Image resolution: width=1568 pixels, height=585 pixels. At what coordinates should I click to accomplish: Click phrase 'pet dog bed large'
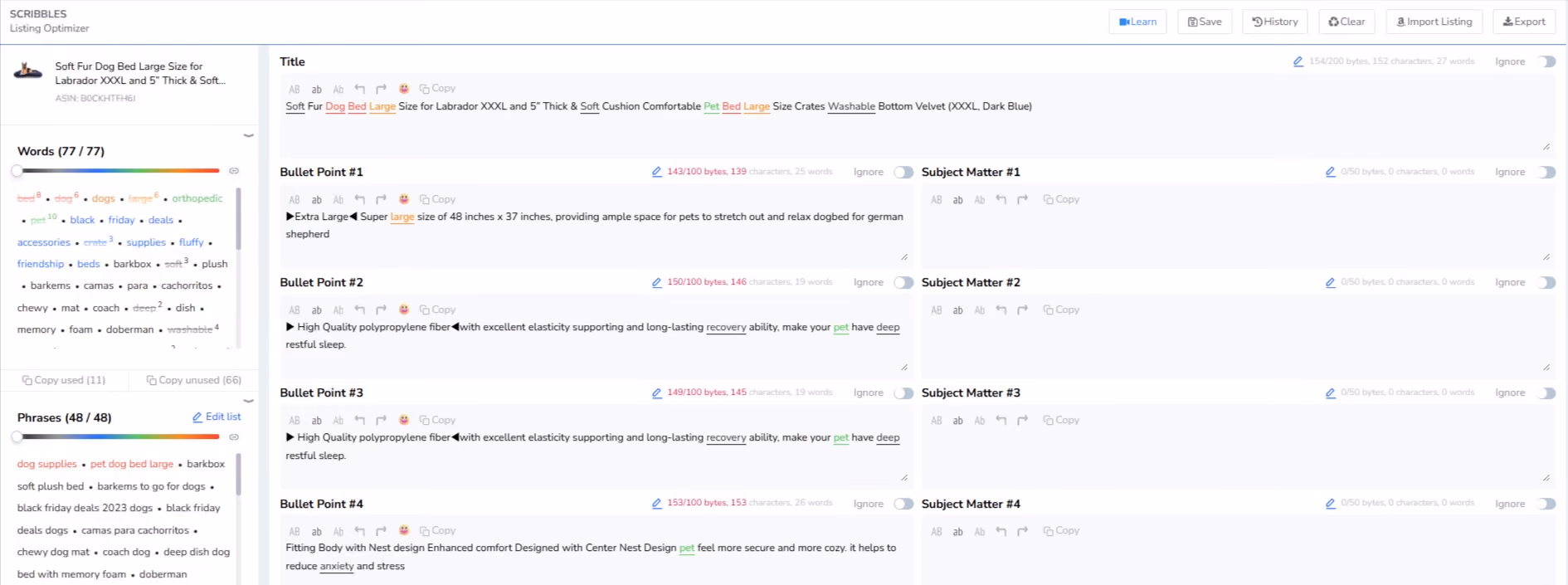tap(132, 464)
